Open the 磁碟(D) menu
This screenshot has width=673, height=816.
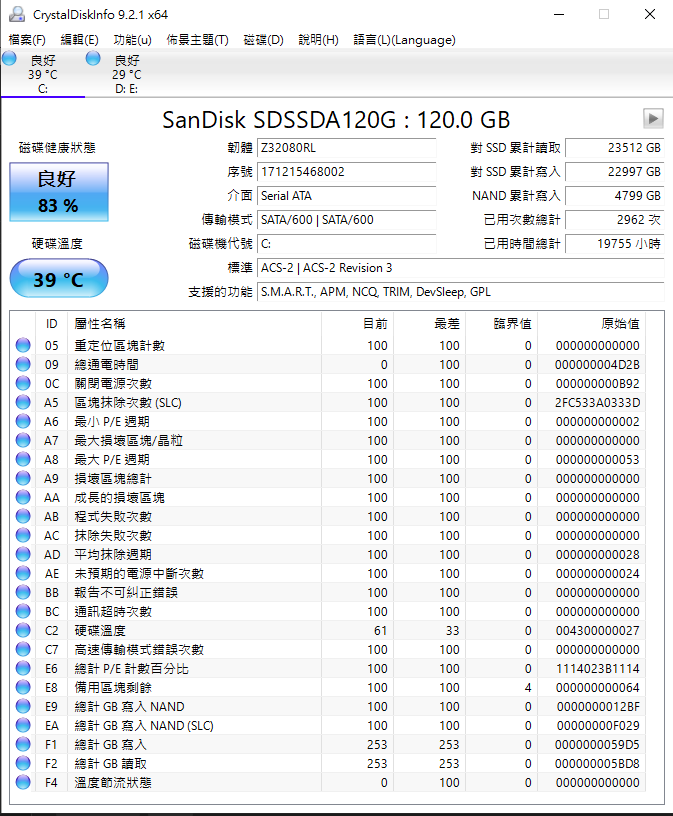pos(263,40)
